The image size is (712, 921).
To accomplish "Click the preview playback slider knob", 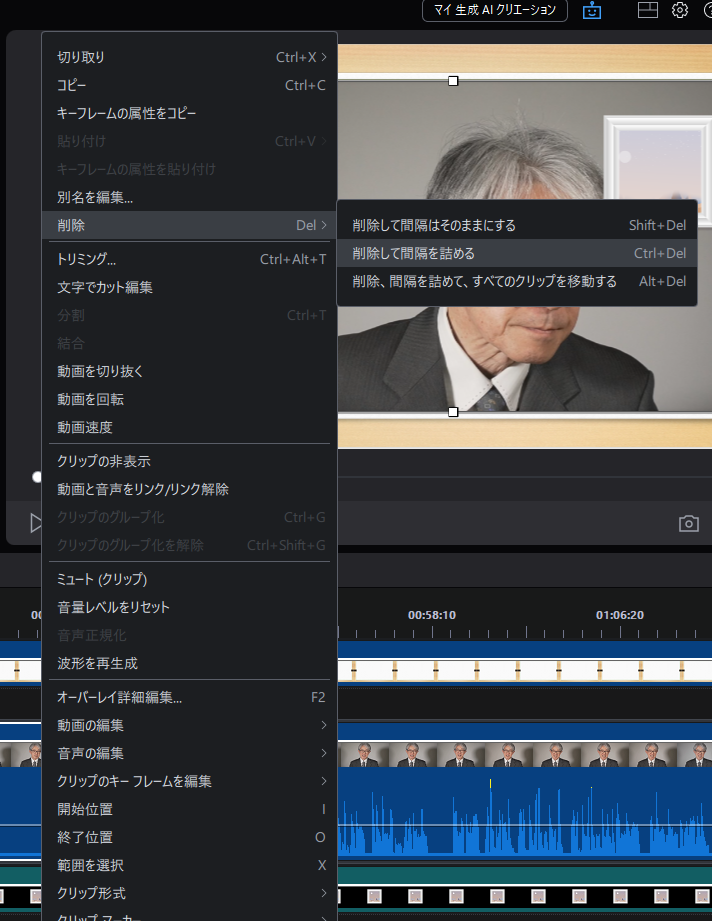I will (x=37, y=477).
